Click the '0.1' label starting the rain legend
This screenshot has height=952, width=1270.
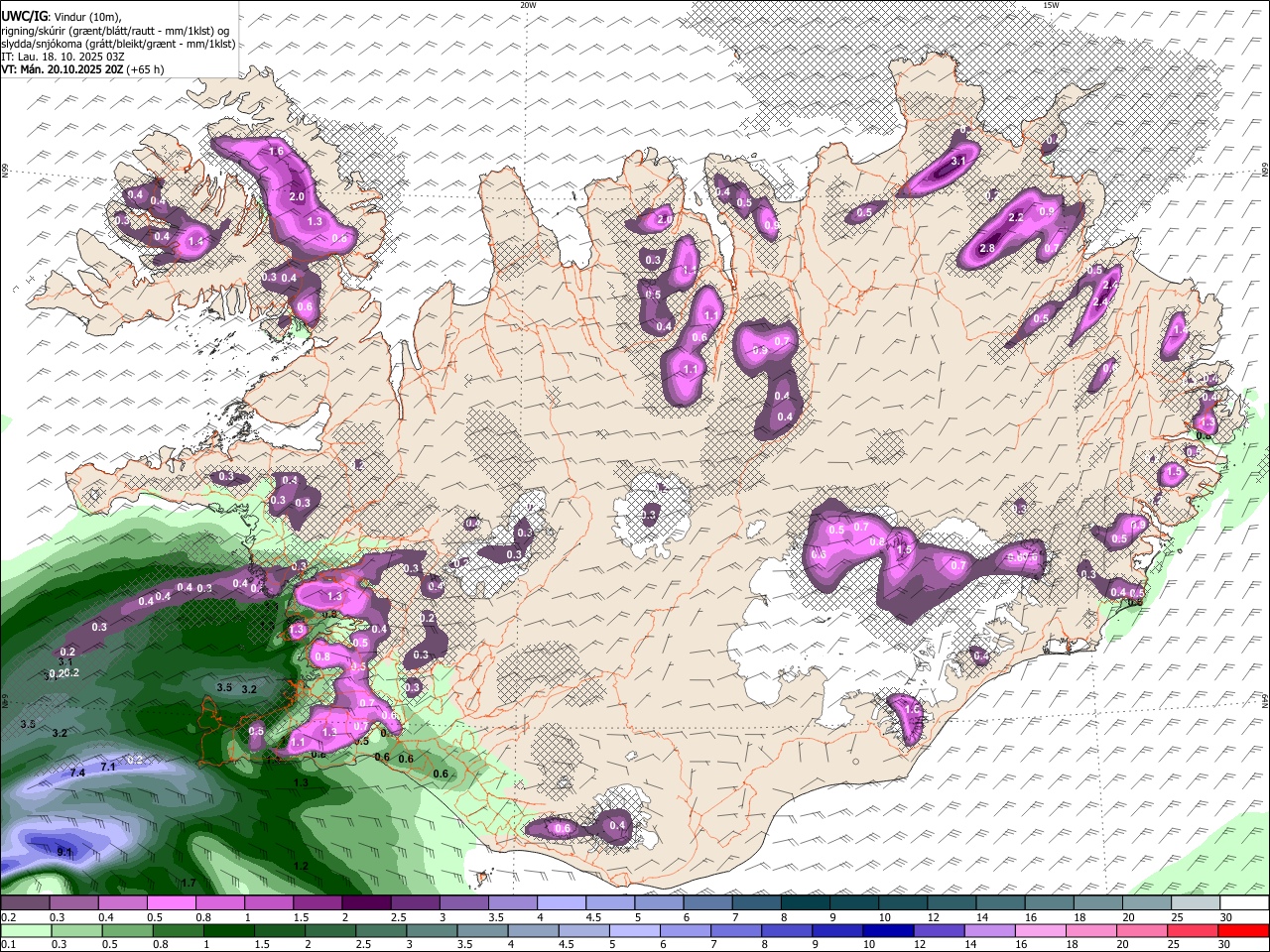pyautogui.click(x=10, y=945)
